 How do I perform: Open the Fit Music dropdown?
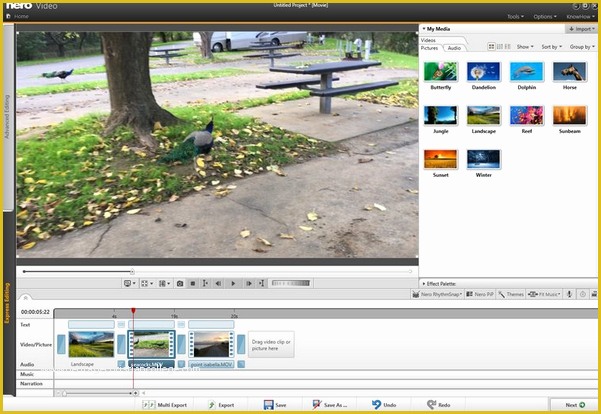(544, 294)
